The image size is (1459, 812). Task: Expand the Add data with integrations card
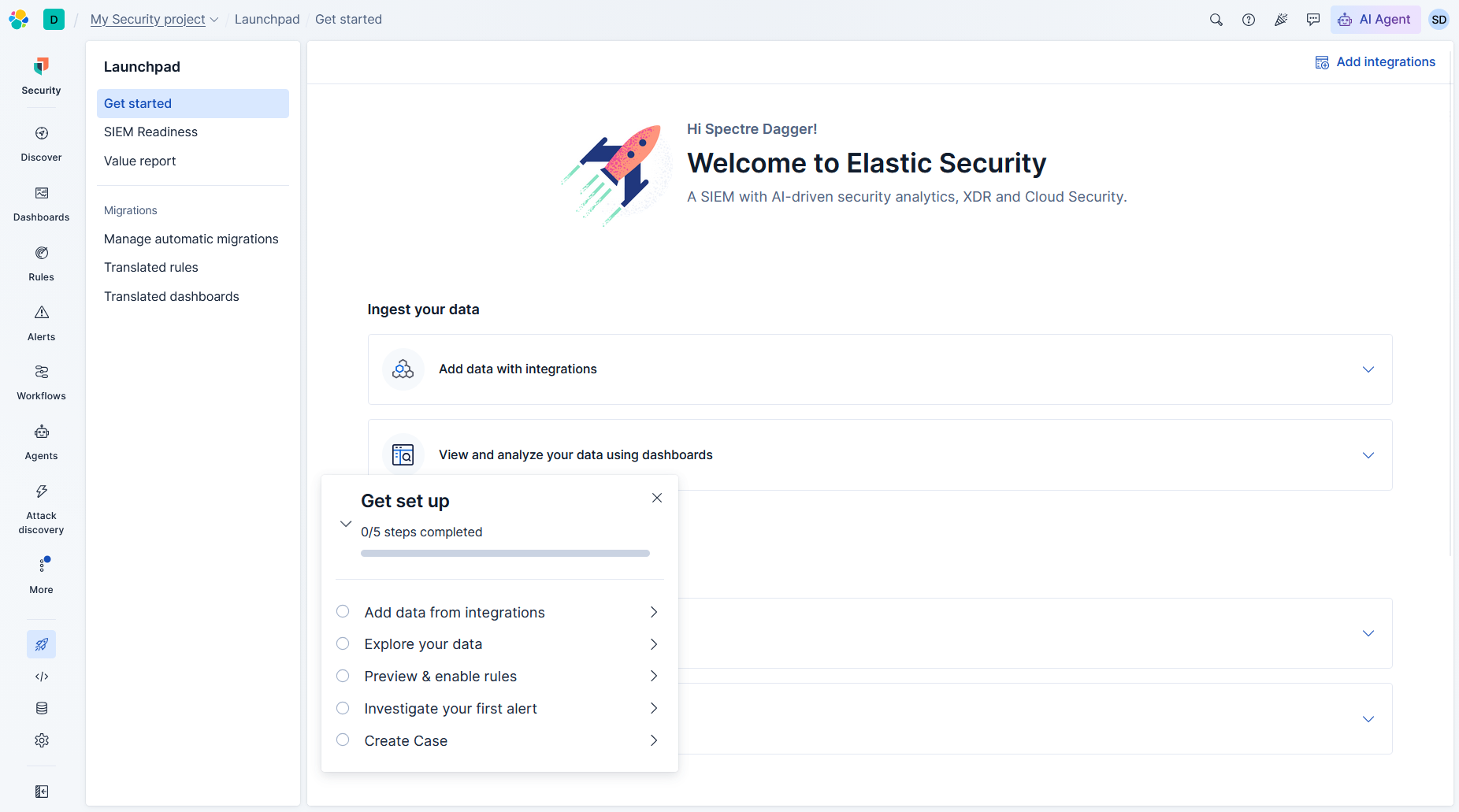(x=880, y=369)
